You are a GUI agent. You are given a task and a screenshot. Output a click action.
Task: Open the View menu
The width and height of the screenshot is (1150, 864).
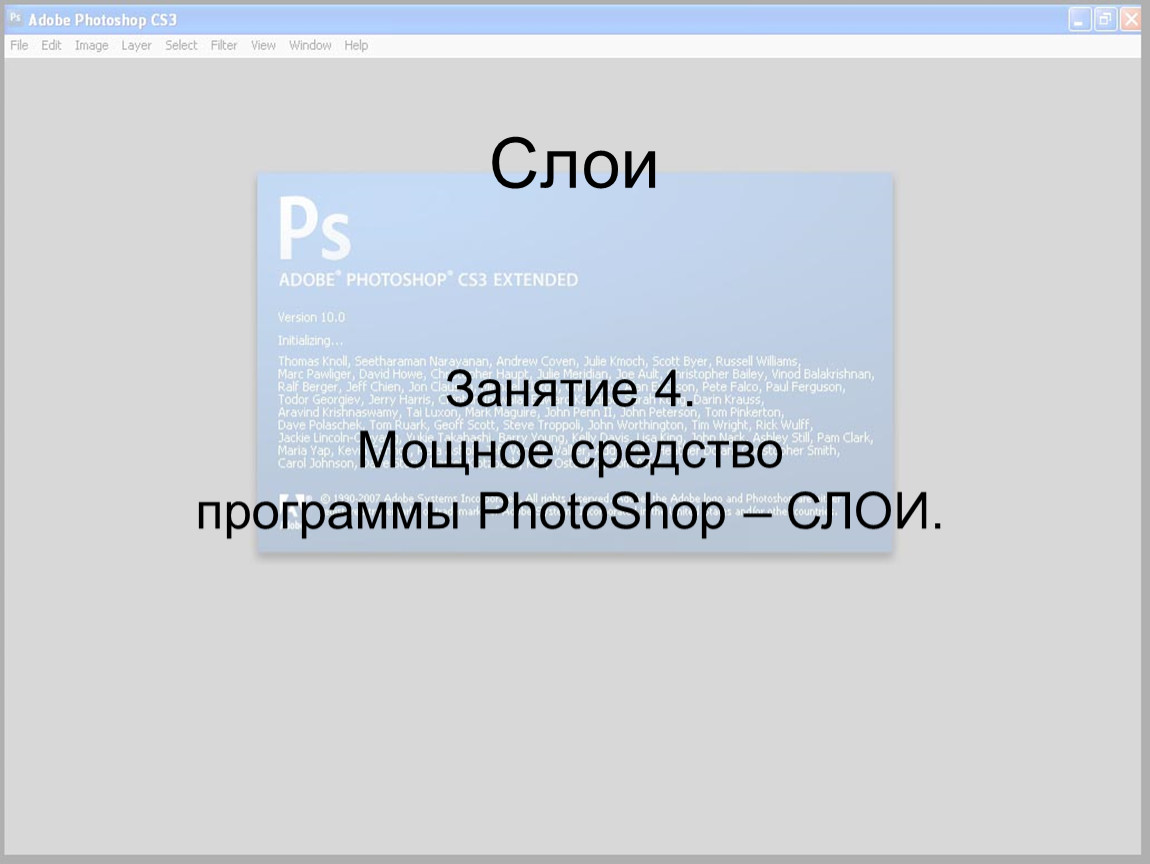(x=263, y=45)
